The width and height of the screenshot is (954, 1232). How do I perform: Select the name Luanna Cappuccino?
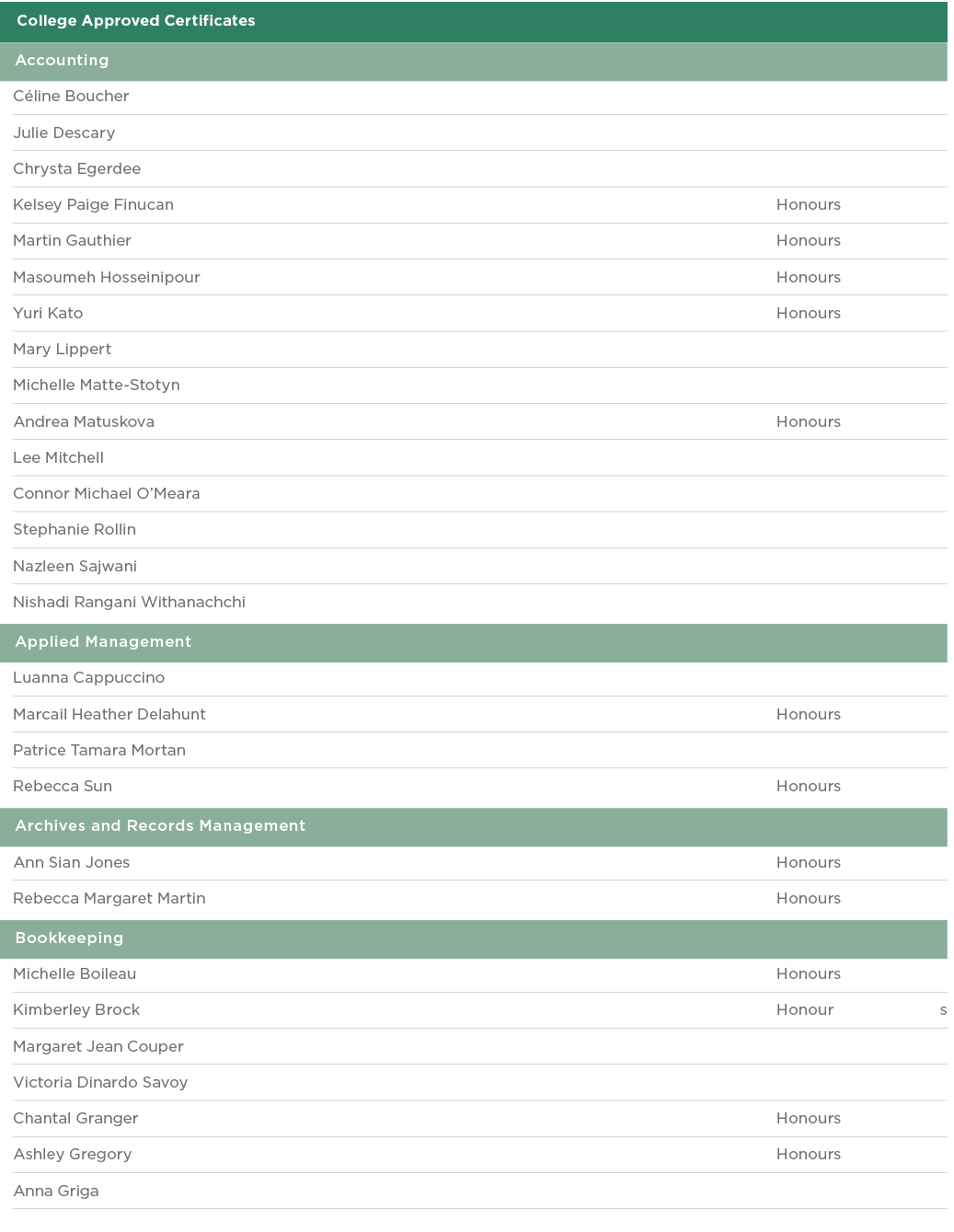(x=89, y=678)
